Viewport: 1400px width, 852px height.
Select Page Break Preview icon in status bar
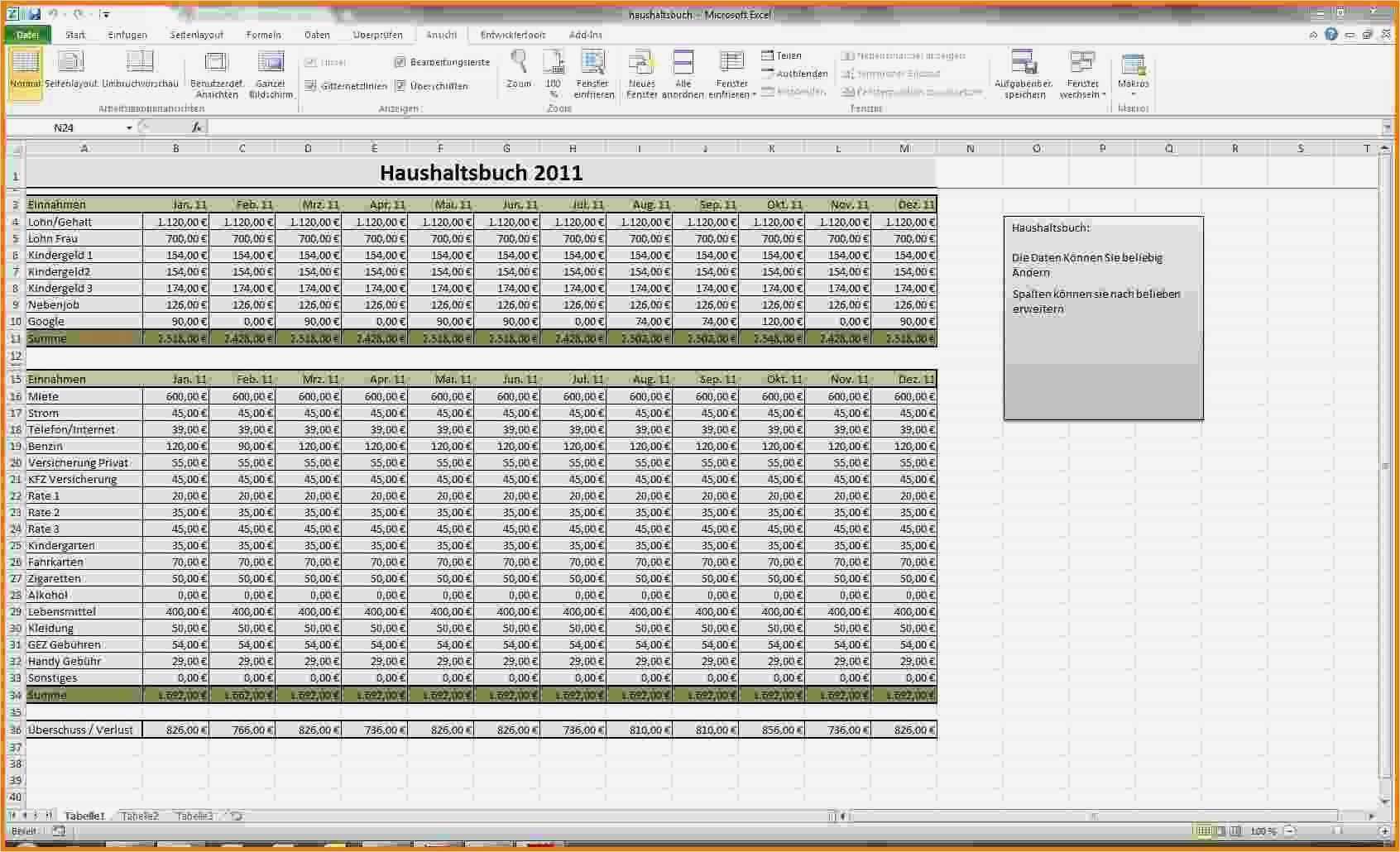tap(1235, 831)
